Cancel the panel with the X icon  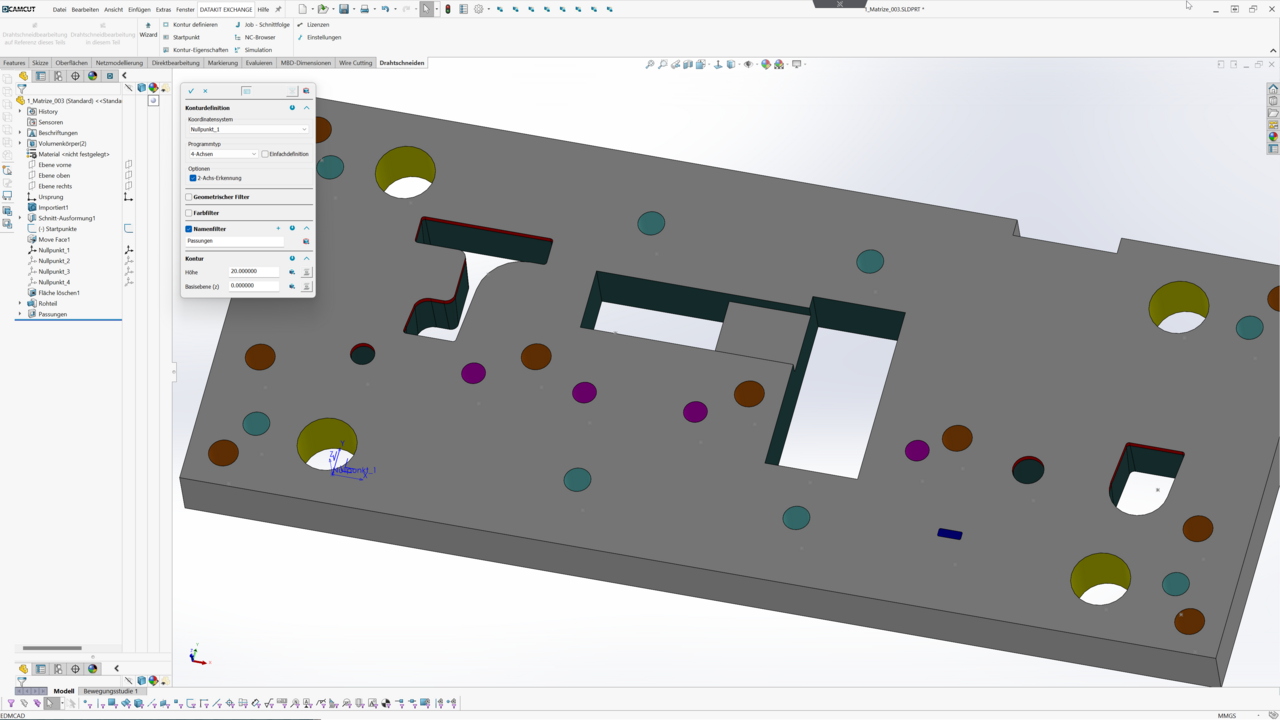pos(205,91)
